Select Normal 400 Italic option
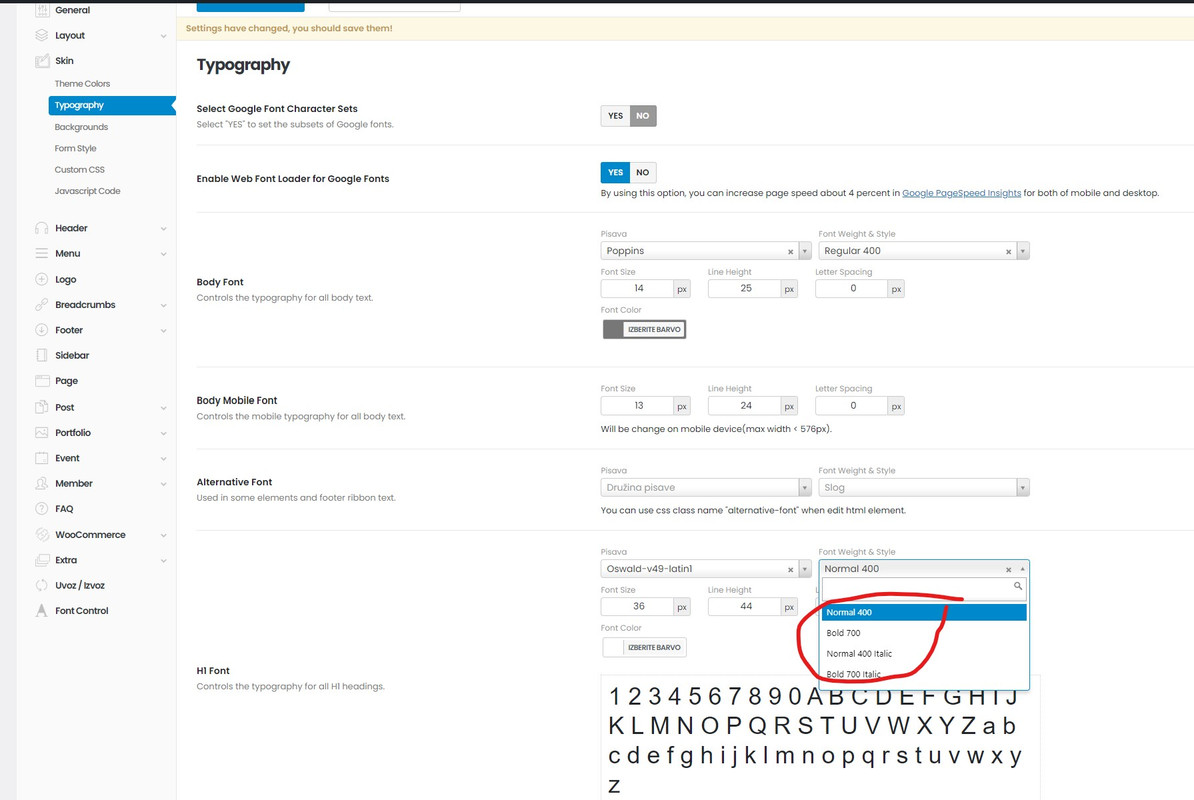 click(x=924, y=653)
